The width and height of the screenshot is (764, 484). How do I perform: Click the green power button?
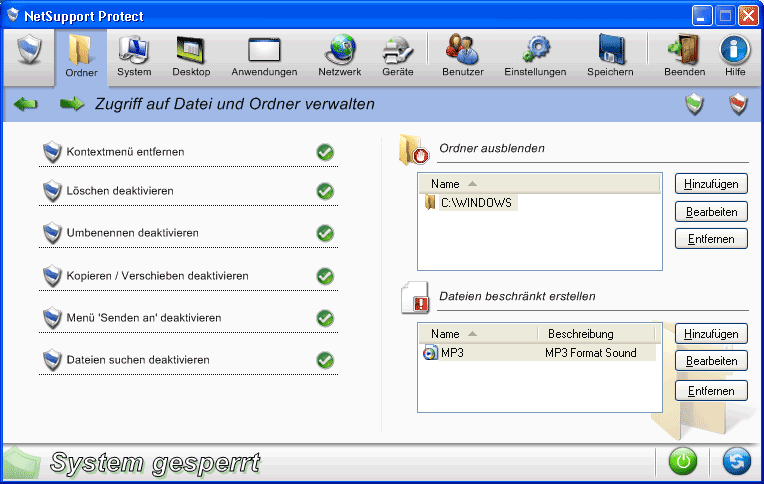pos(683,461)
